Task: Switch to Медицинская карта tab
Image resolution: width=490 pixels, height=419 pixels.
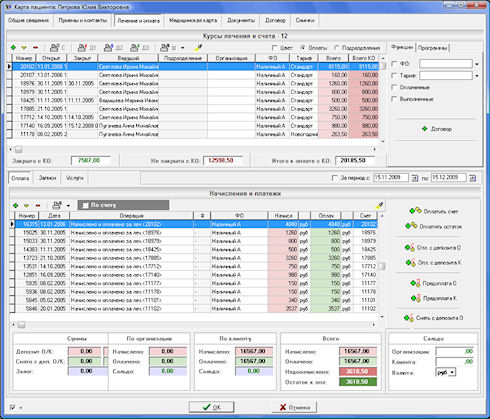Action: point(193,20)
